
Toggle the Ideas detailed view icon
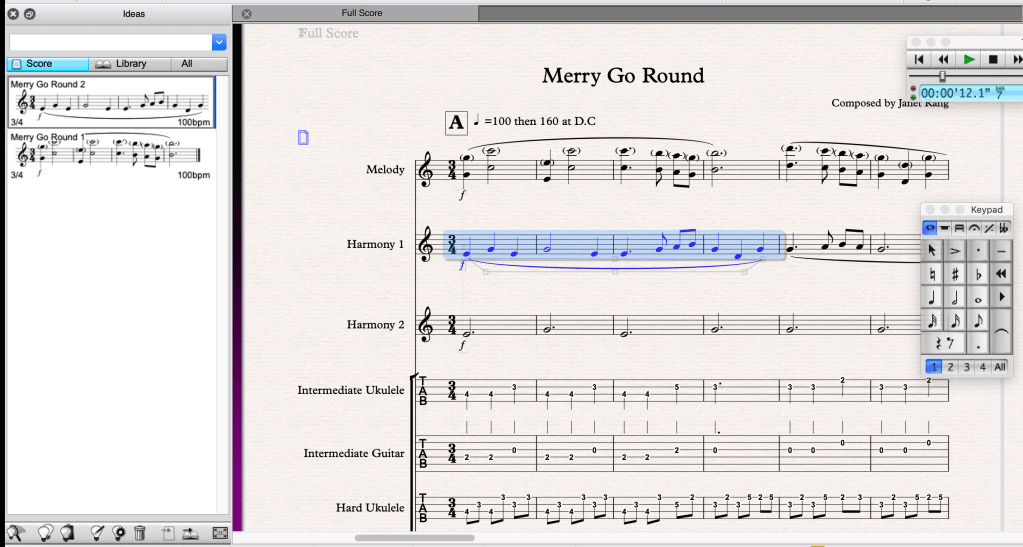pyautogui.click(x=221, y=533)
